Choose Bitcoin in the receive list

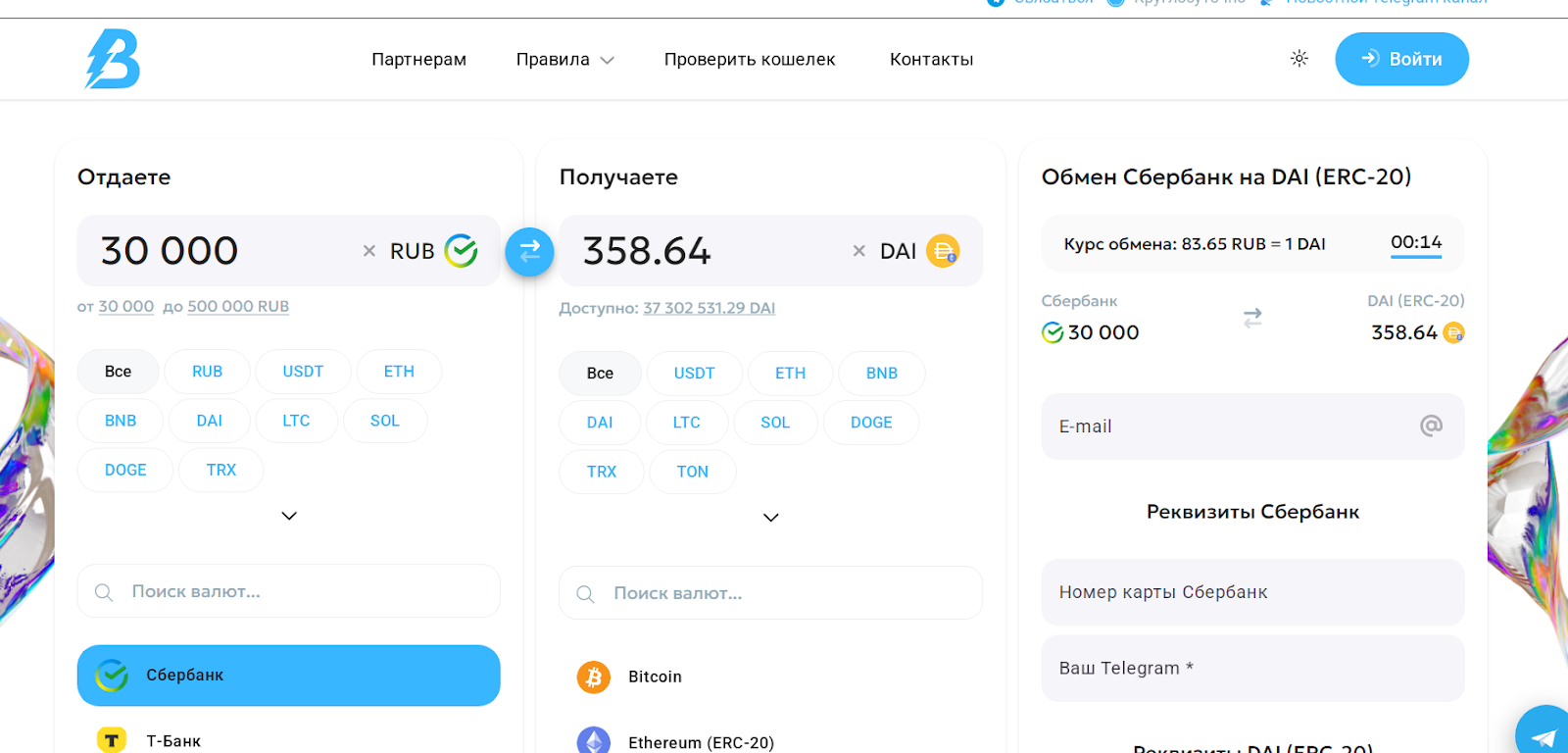tap(771, 677)
